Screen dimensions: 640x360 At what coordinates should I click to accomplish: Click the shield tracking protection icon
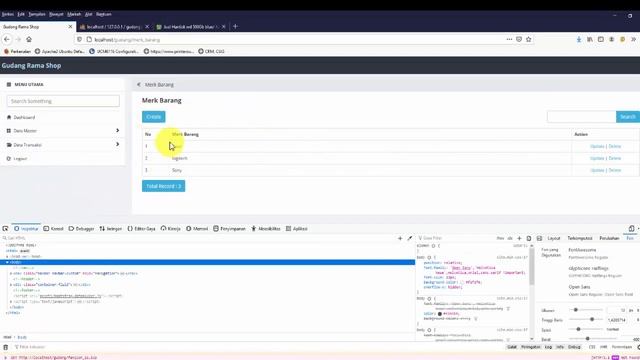point(80,40)
